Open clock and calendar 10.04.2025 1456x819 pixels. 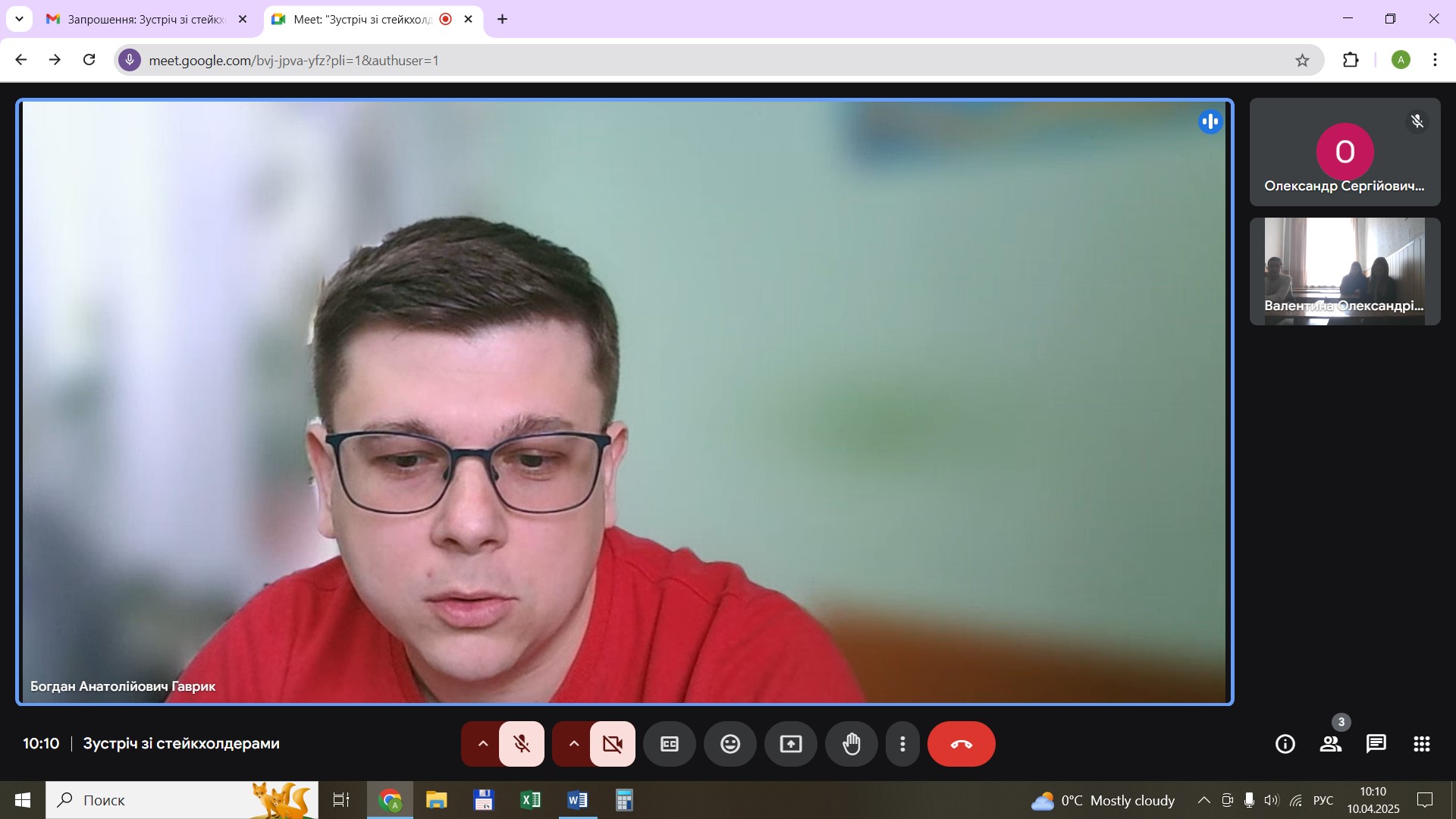[1373, 800]
